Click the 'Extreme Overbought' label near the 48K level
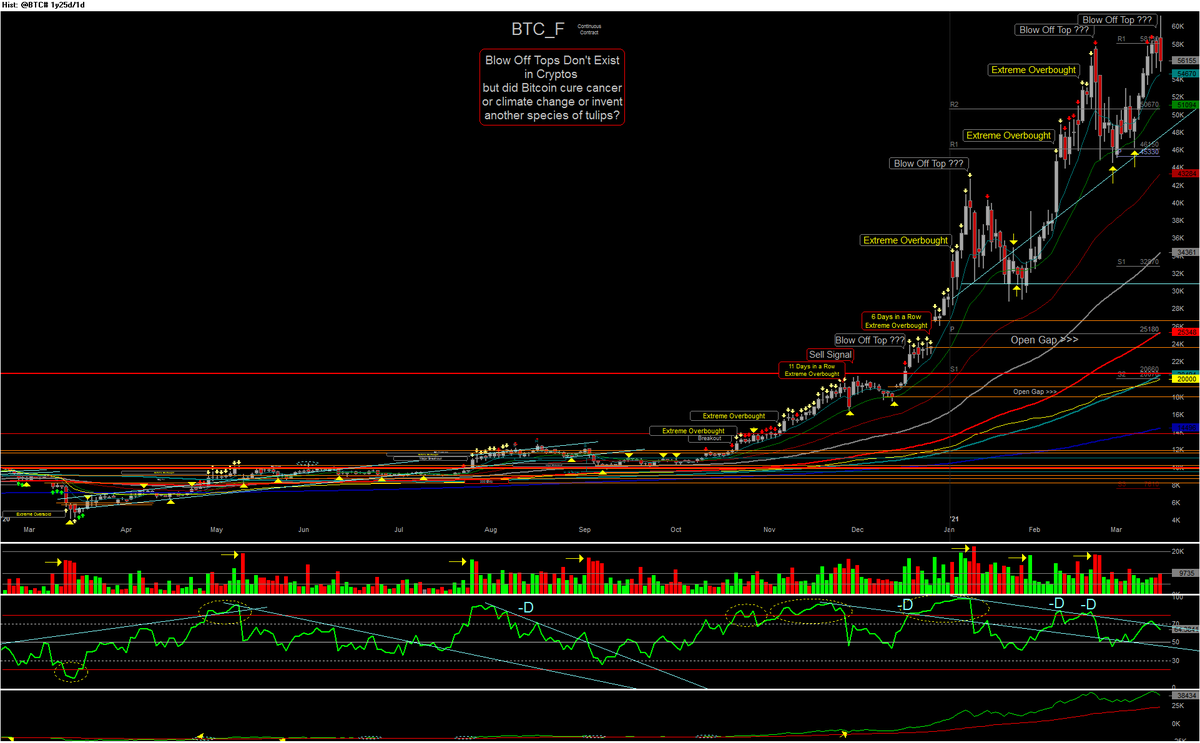The width and height of the screenshot is (1200, 743). [1008, 136]
